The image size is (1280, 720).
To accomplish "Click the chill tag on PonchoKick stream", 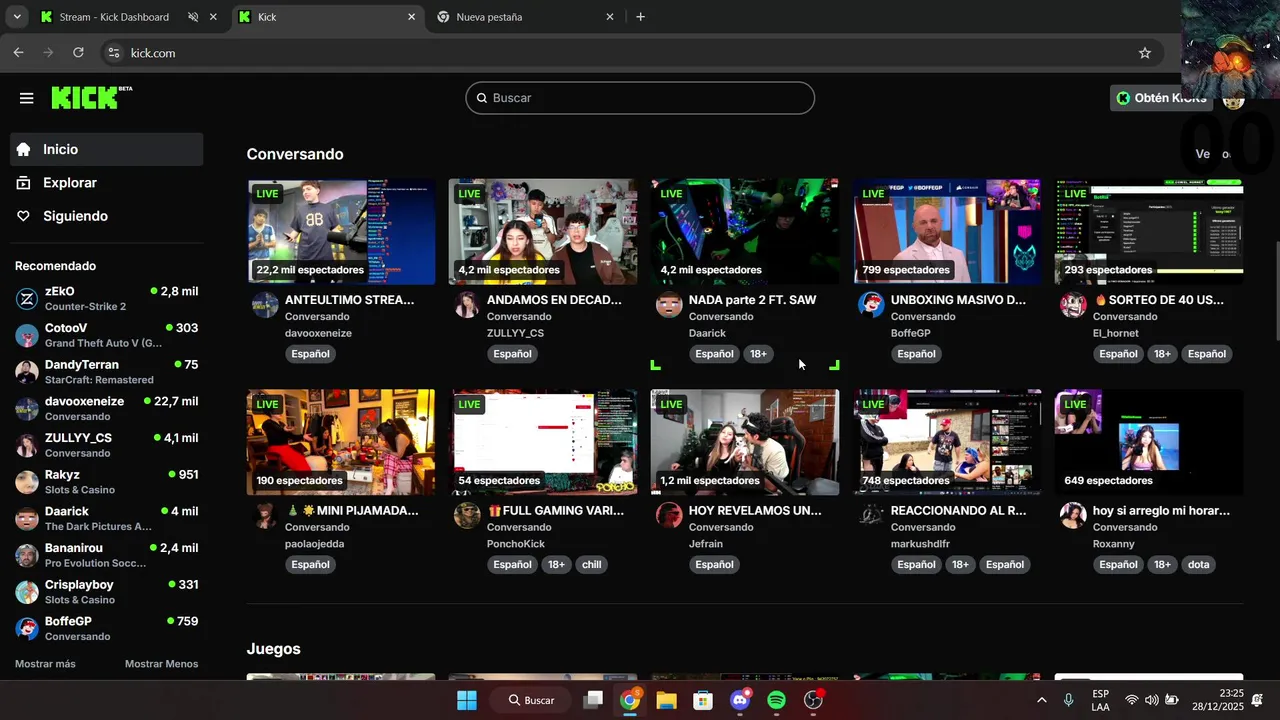I will (x=592, y=564).
